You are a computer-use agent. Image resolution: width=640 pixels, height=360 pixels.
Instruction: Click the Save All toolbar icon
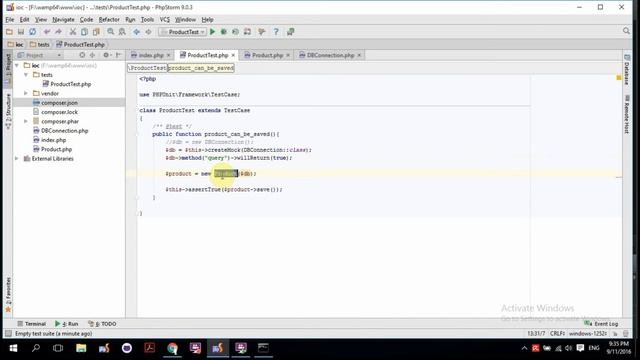coord(21,32)
